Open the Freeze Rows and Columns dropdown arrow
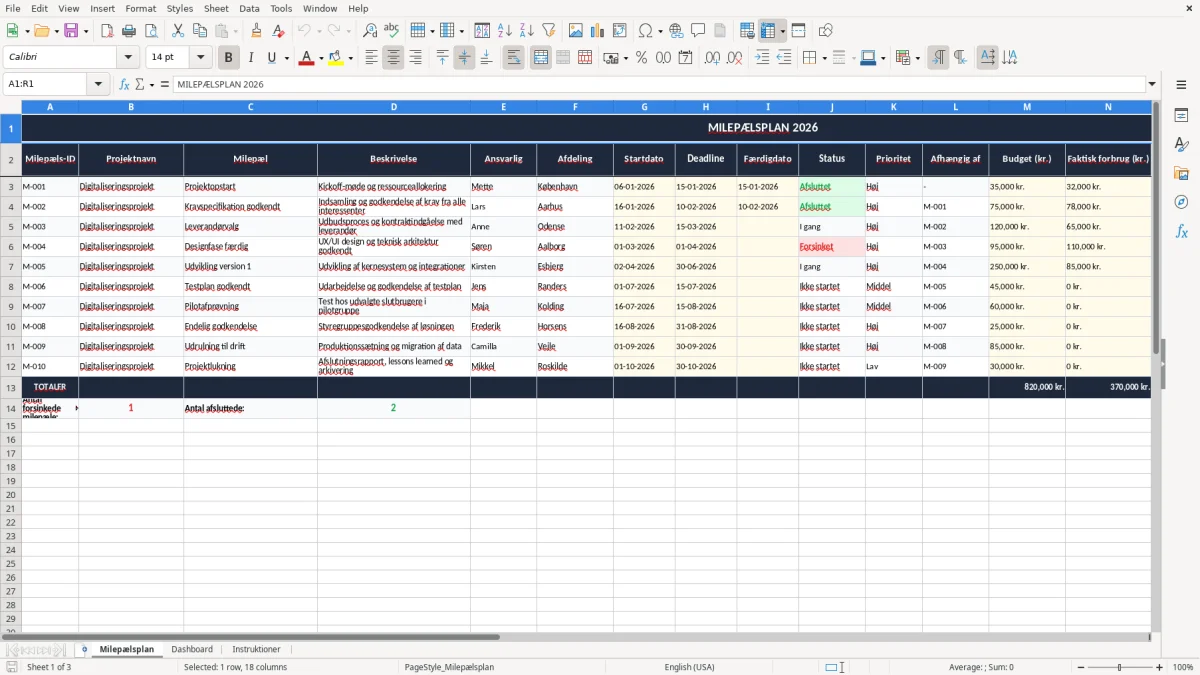1200x675 pixels. (x=782, y=31)
